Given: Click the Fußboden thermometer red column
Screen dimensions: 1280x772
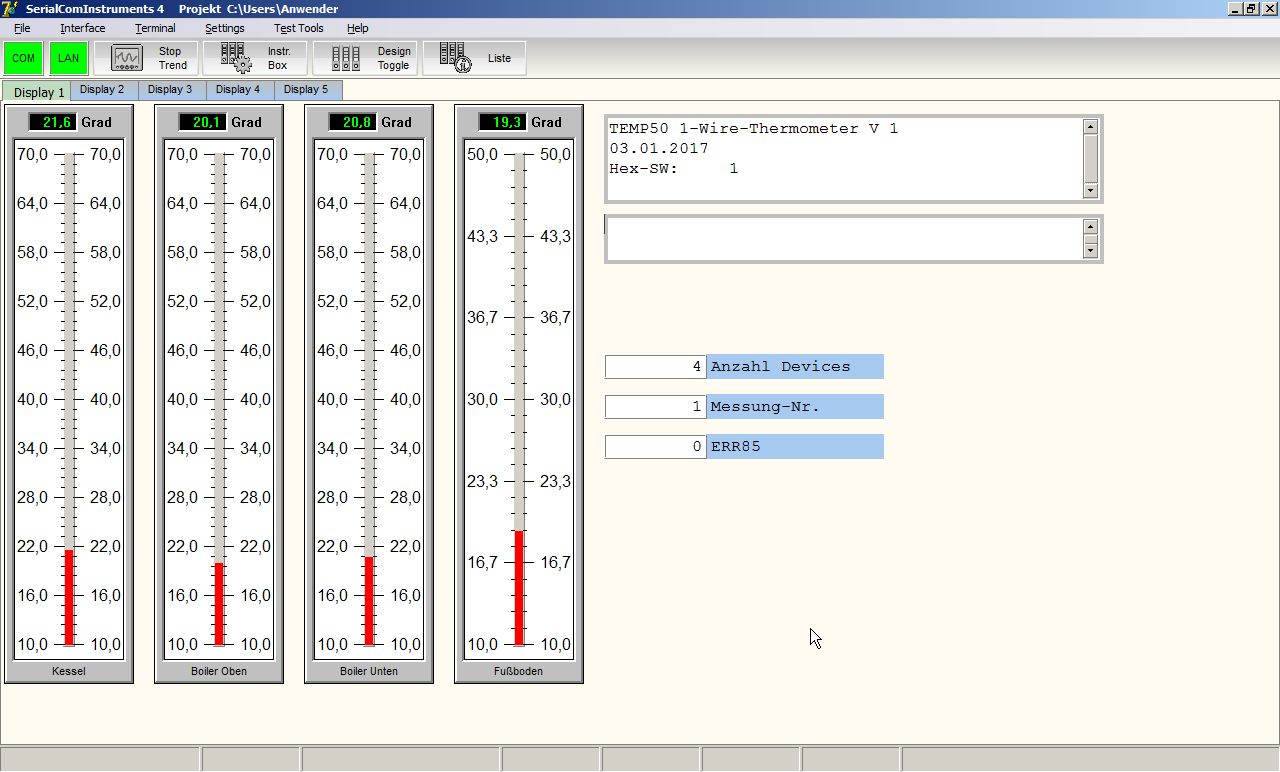Looking at the screenshot, I should (519, 588).
